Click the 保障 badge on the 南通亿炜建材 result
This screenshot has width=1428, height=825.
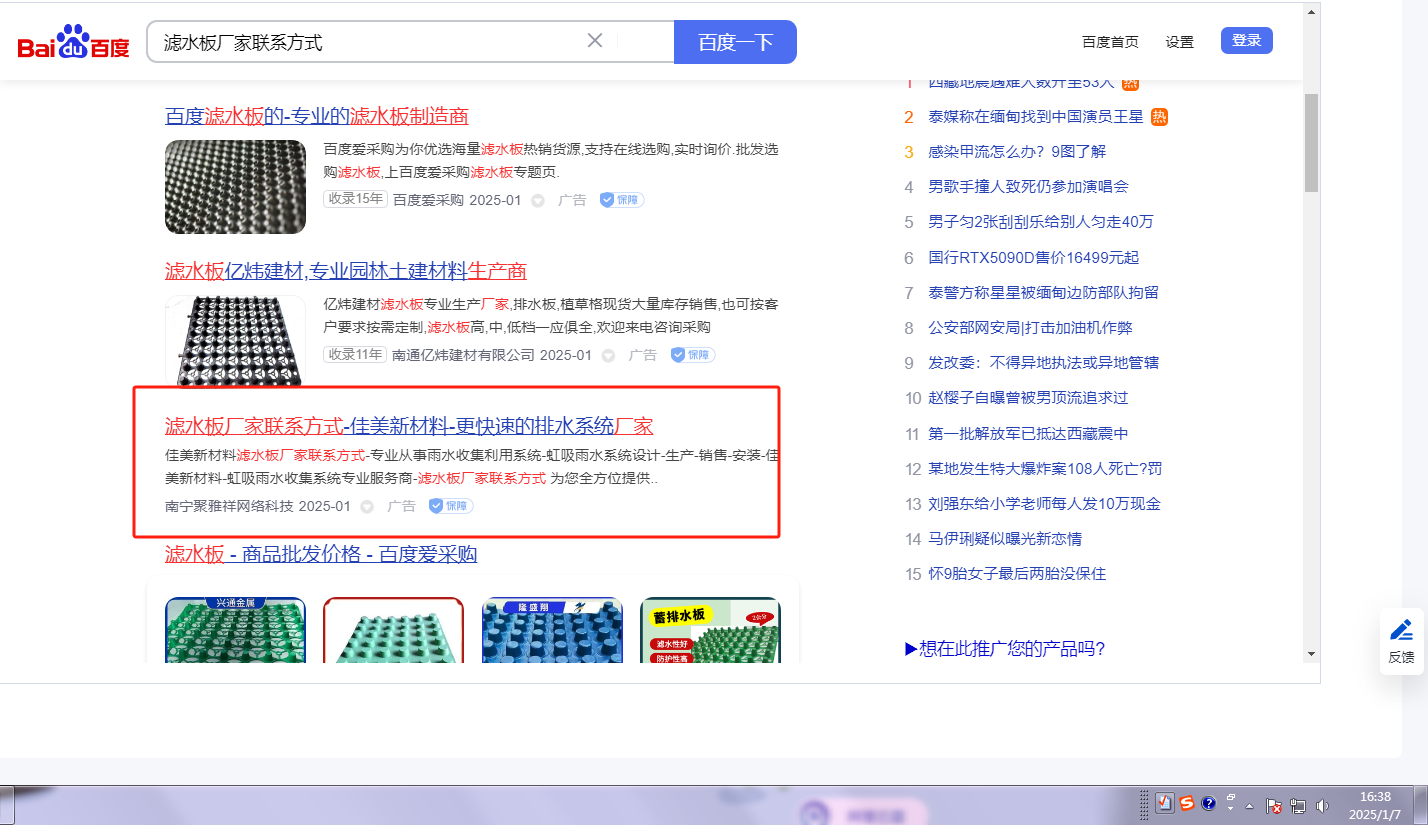(x=693, y=355)
